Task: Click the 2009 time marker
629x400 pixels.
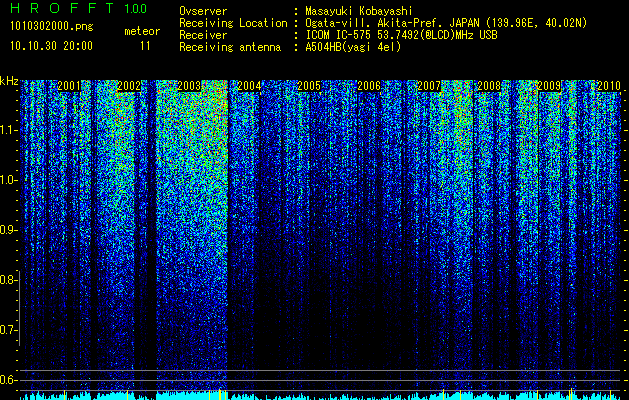Action: (x=549, y=86)
